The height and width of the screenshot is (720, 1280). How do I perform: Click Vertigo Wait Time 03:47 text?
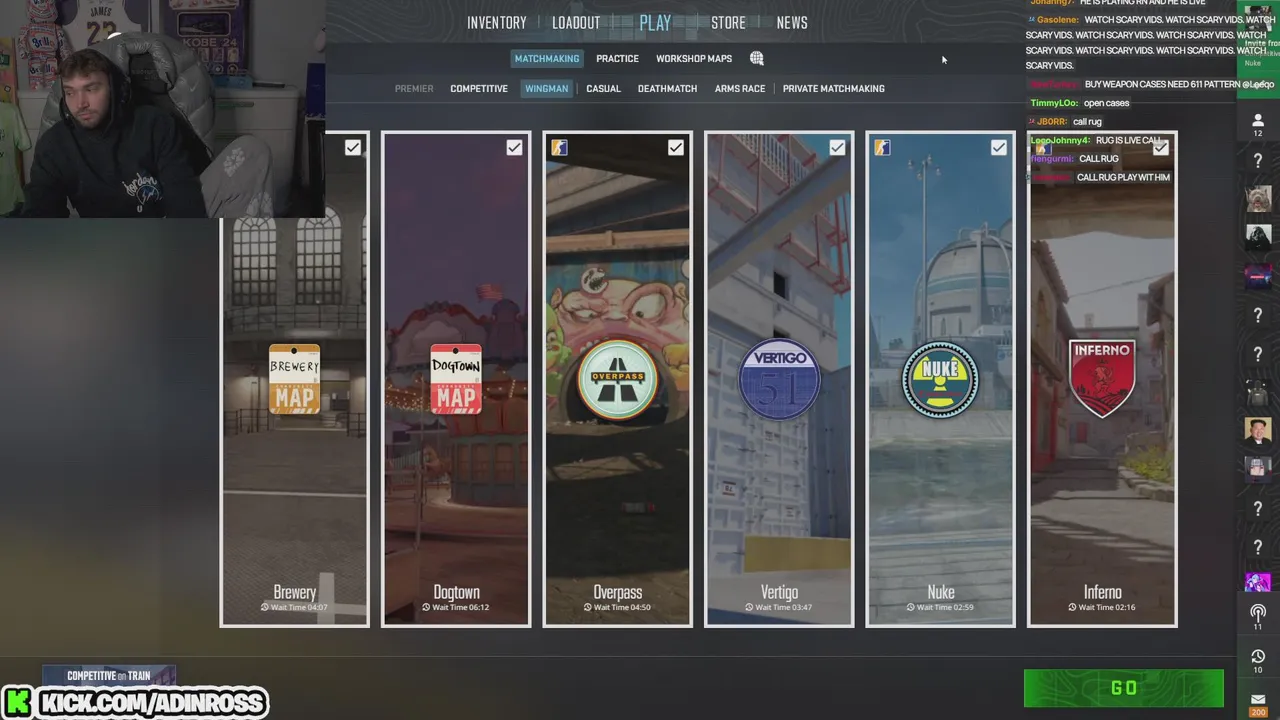tap(779, 607)
